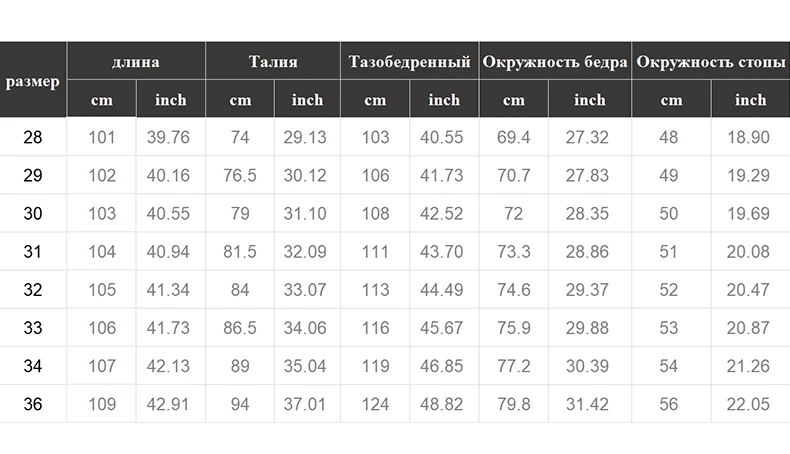Click the 22.05 inch foot cell
The width and height of the screenshot is (790, 454).
click(x=750, y=404)
